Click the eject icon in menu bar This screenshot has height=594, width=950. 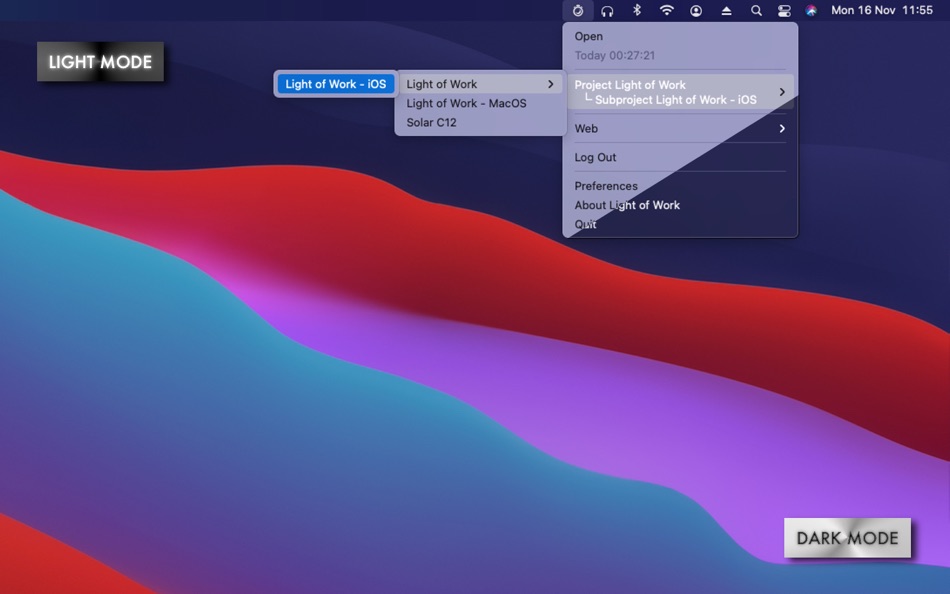[726, 10]
